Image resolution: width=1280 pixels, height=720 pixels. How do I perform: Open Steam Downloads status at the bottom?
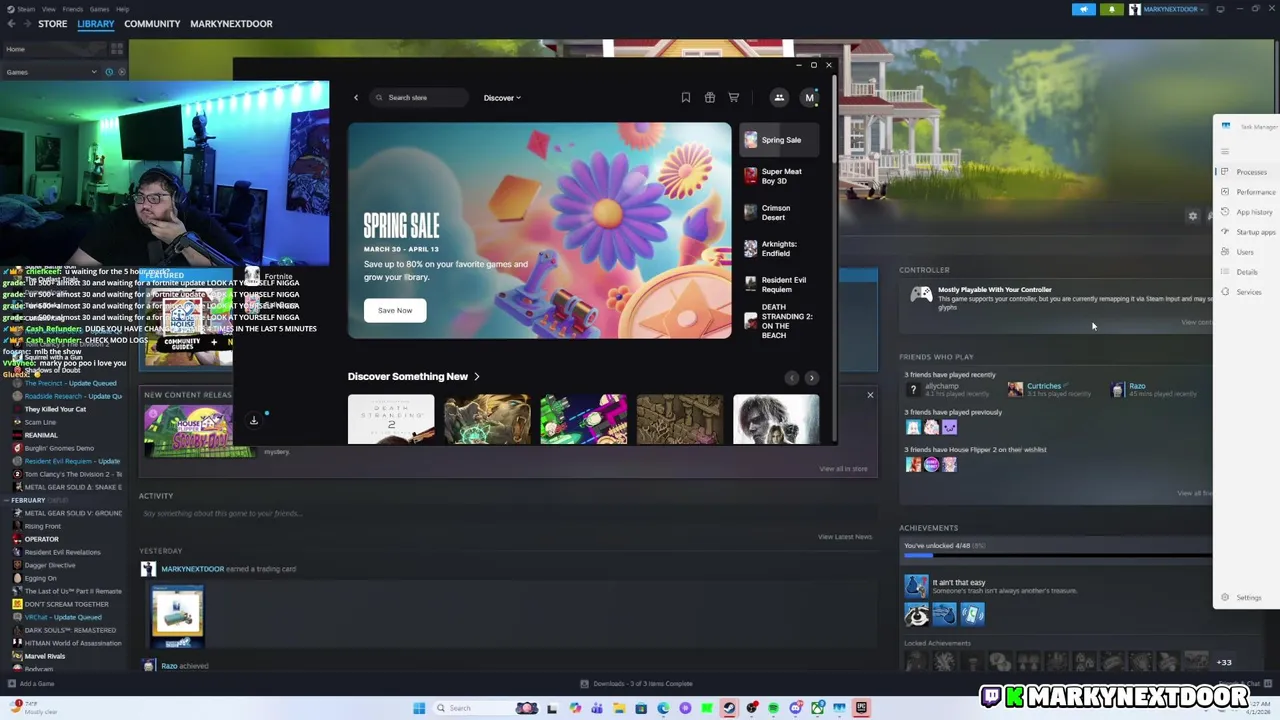tap(637, 684)
